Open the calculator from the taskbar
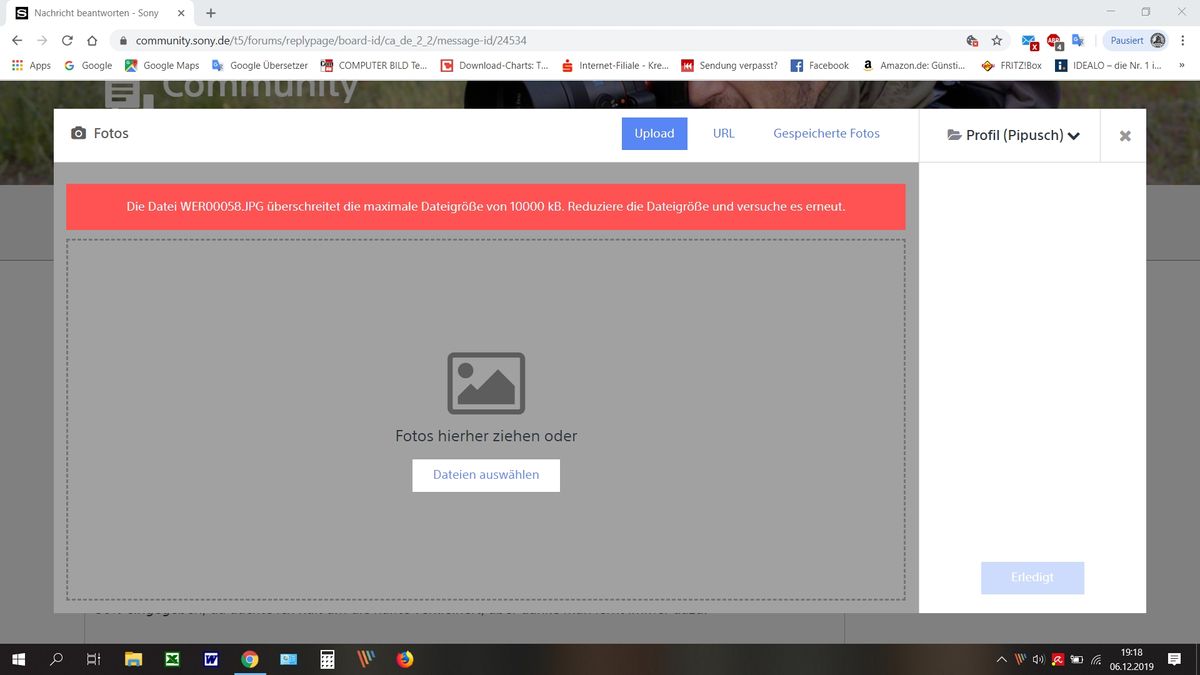 pos(327,659)
